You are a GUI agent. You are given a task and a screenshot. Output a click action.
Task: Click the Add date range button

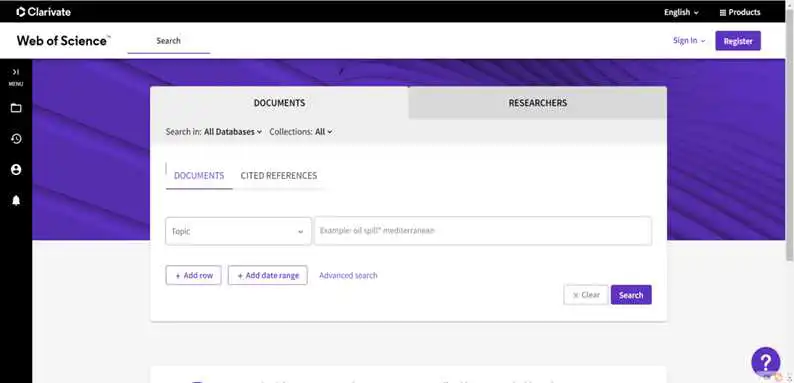pyautogui.click(x=267, y=275)
